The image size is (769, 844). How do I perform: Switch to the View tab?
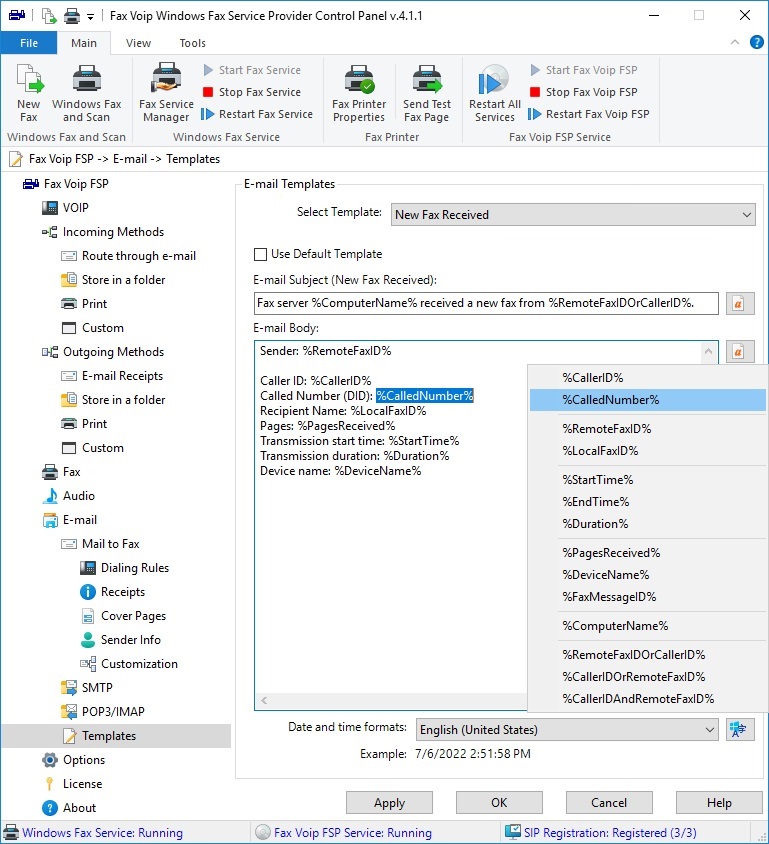(138, 43)
